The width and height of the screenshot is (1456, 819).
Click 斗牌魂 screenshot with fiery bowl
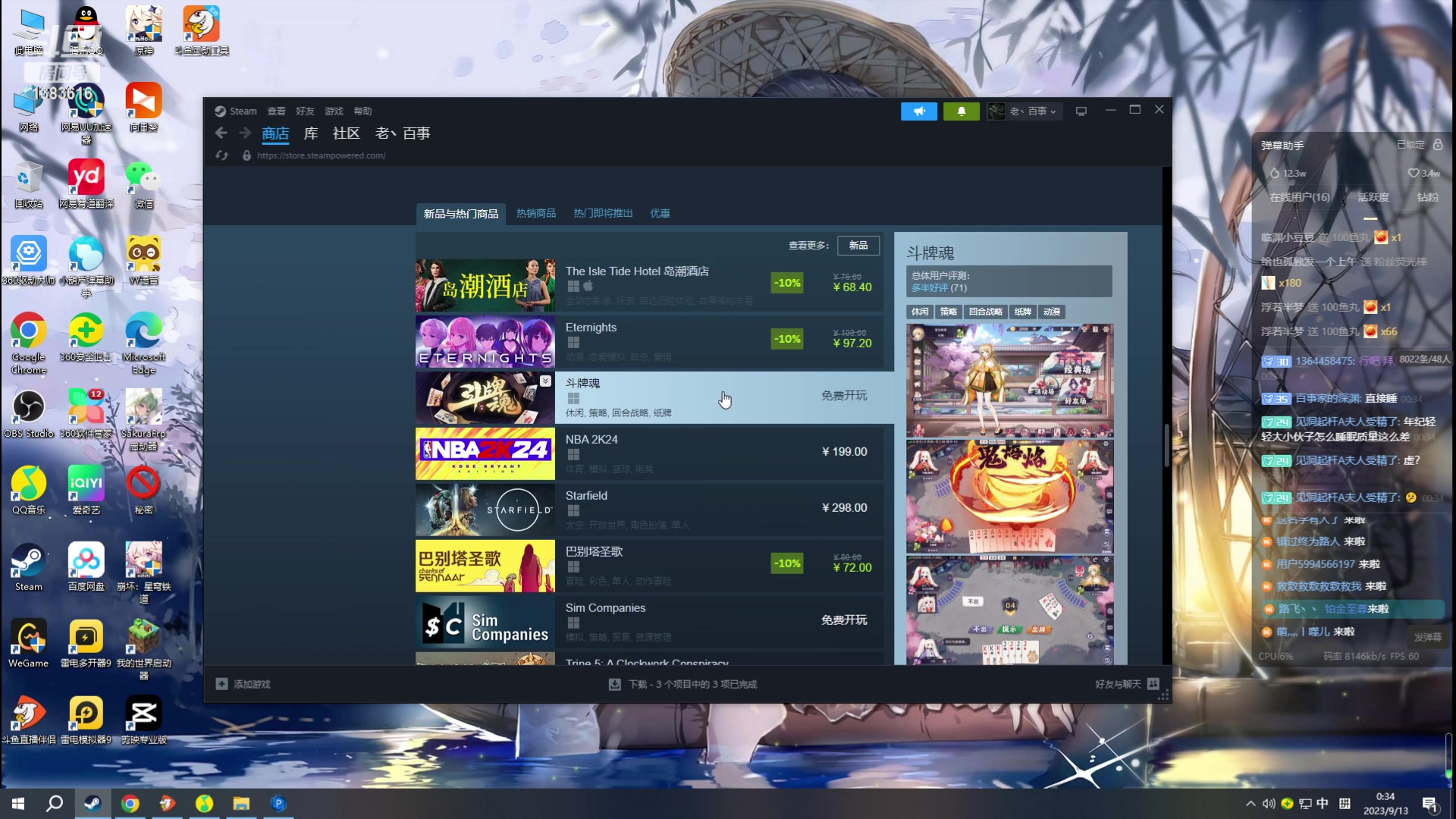point(1009,497)
